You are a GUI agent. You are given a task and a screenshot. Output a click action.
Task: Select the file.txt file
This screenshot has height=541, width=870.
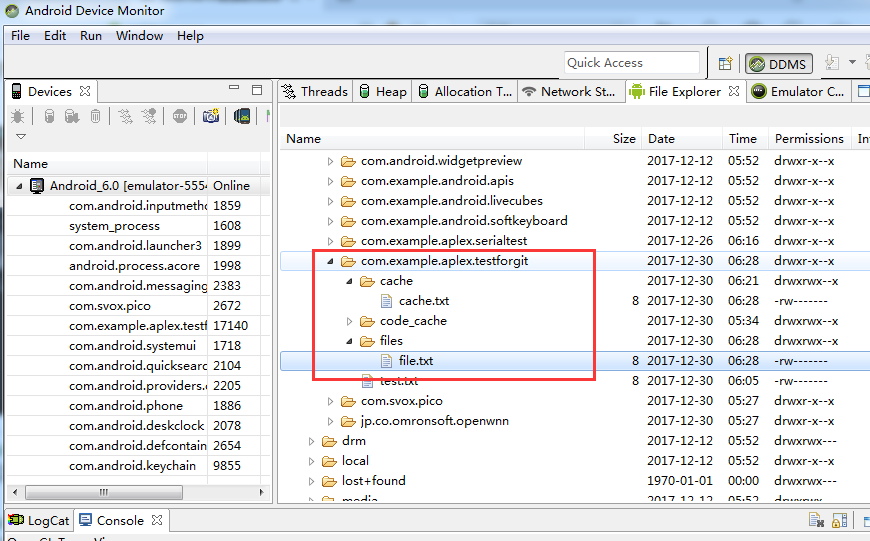tap(416, 361)
